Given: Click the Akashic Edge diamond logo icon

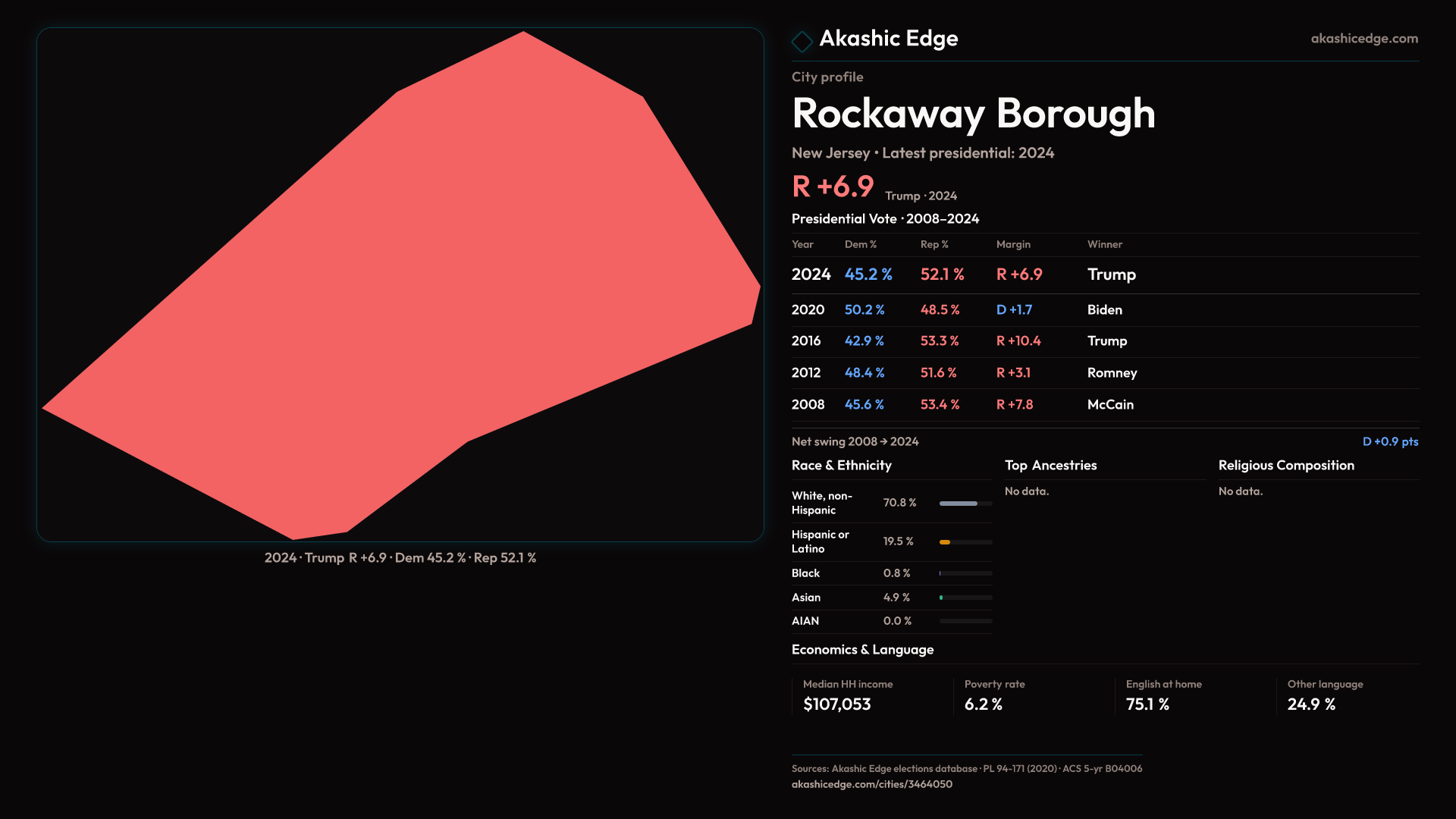Looking at the screenshot, I should tap(802, 41).
